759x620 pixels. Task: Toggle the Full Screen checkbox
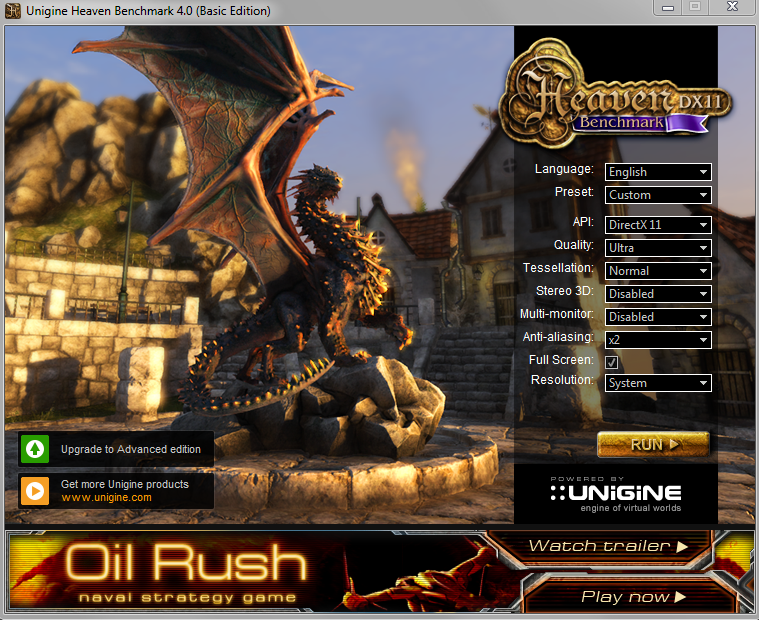click(611, 362)
